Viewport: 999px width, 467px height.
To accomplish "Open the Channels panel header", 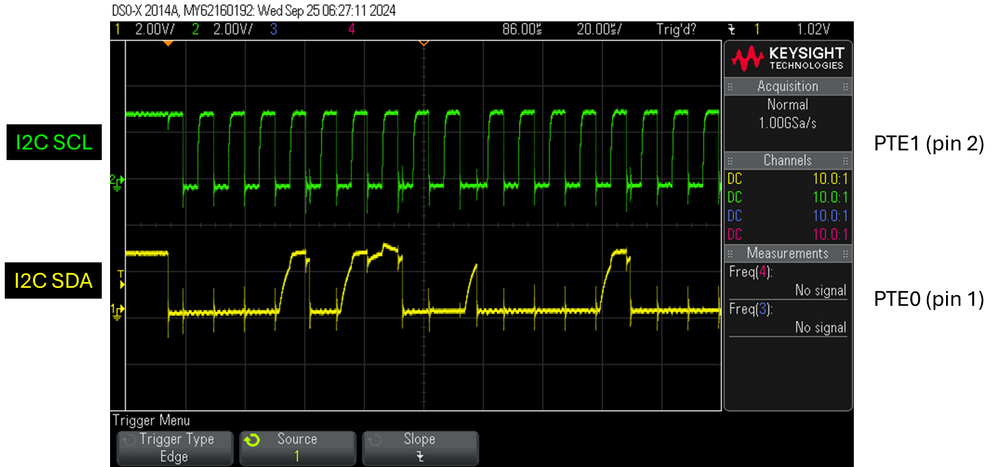I will coord(787,160).
